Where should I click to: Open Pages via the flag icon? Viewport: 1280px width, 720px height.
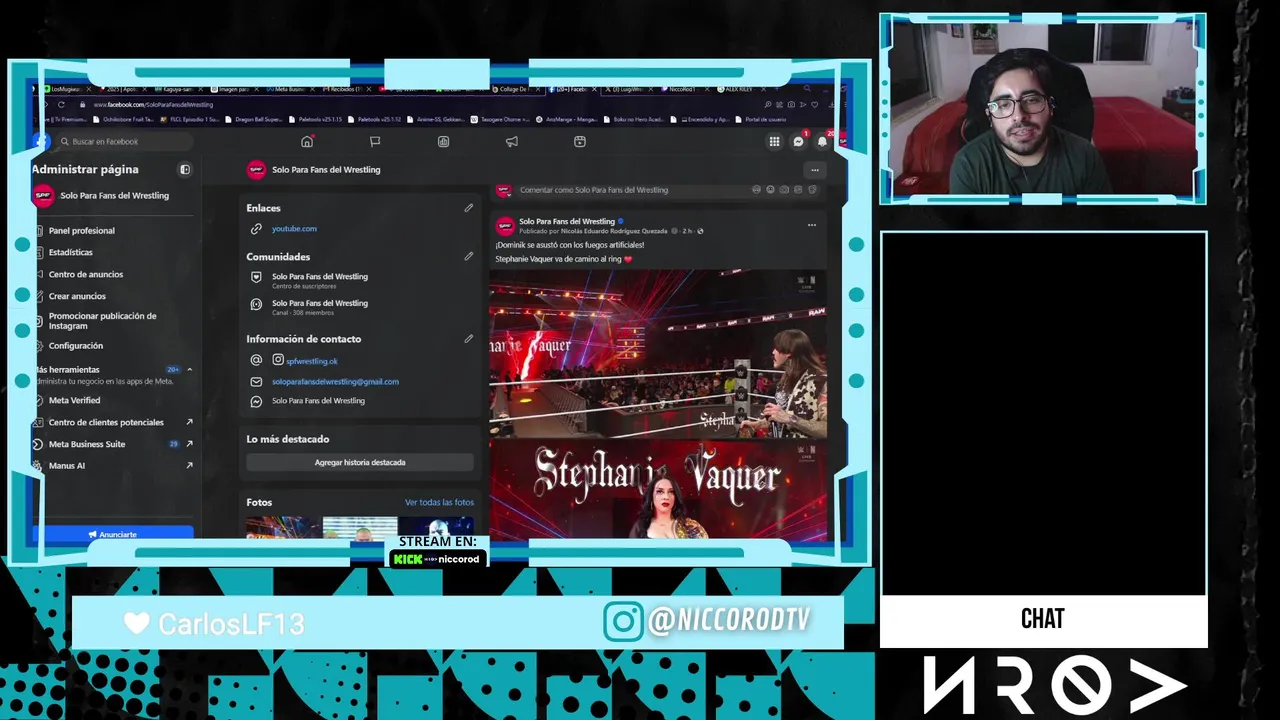375,142
